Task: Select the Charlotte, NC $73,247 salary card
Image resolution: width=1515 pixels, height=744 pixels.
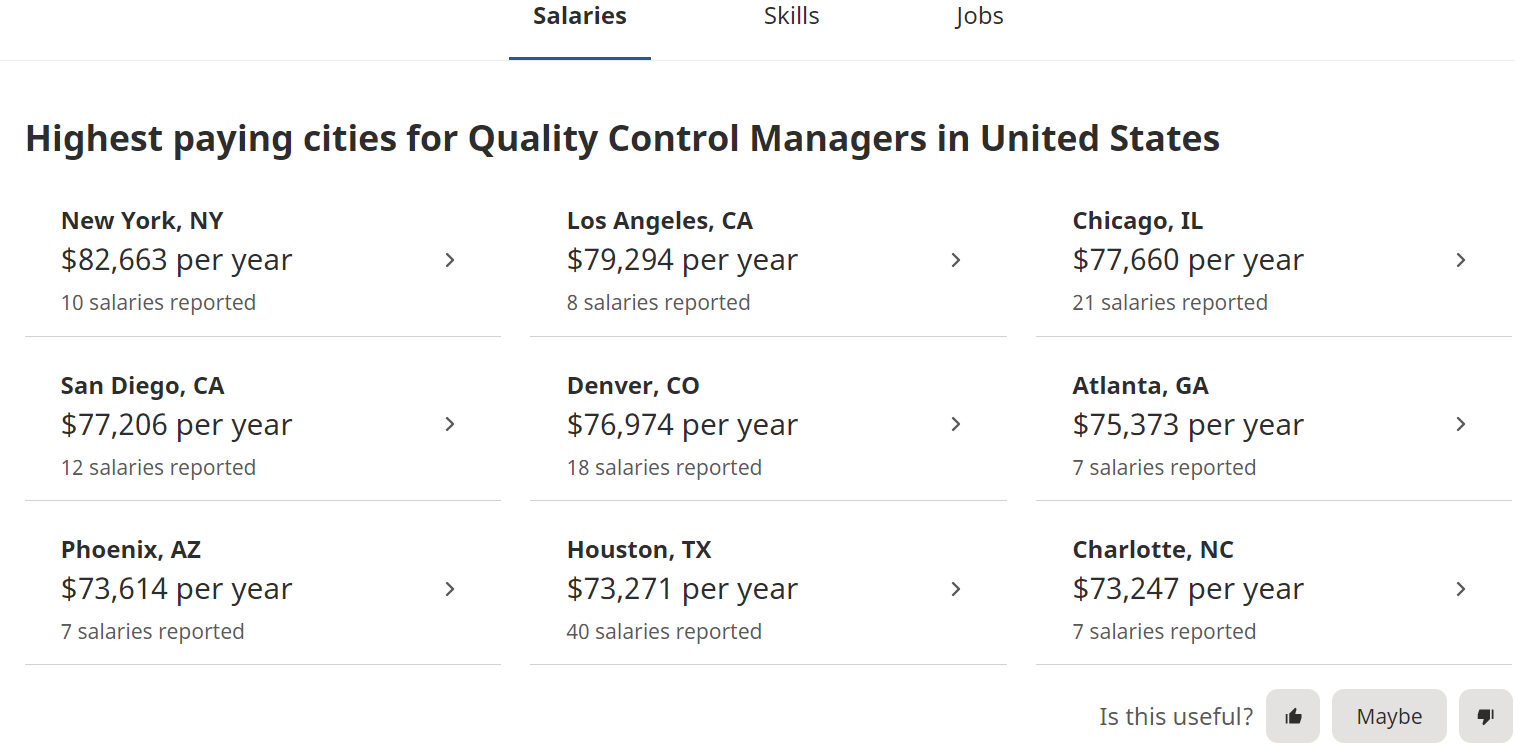Action: tap(1188, 590)
